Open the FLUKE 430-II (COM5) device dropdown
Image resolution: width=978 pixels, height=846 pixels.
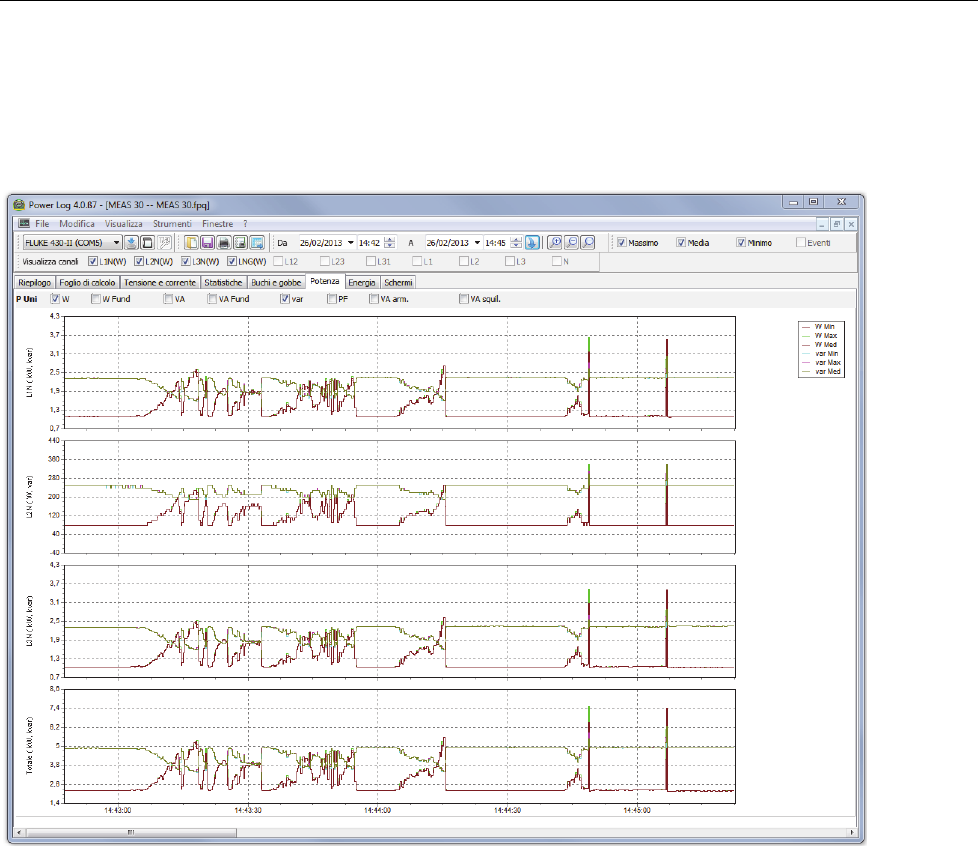pyautogui.click(x=116, y=242)
